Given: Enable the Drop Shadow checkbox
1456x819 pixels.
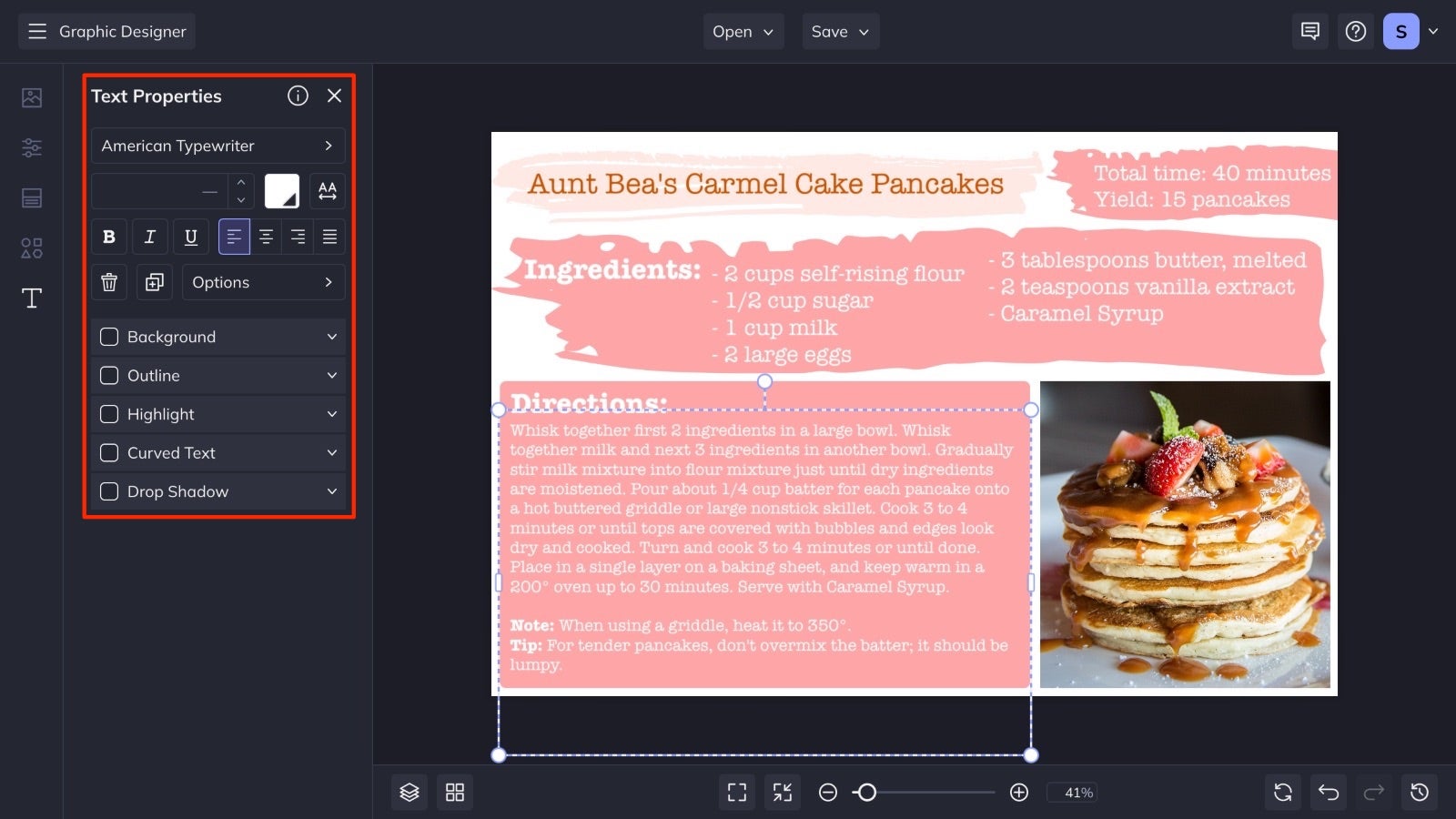Looking at the screenshot, I should pos(108,491).
